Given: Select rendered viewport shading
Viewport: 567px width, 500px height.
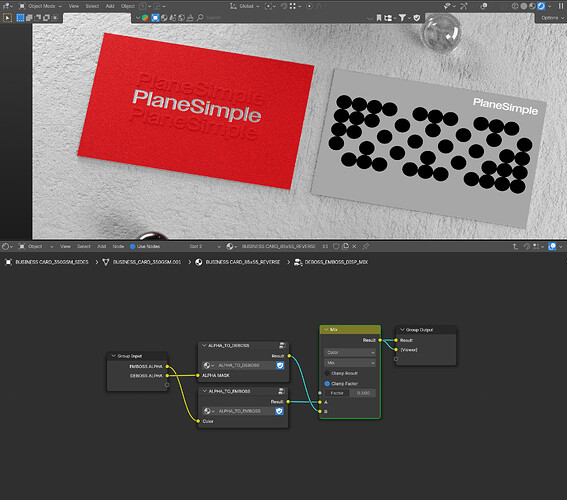Looking at the screenshot, I should [x=541, y=6].
